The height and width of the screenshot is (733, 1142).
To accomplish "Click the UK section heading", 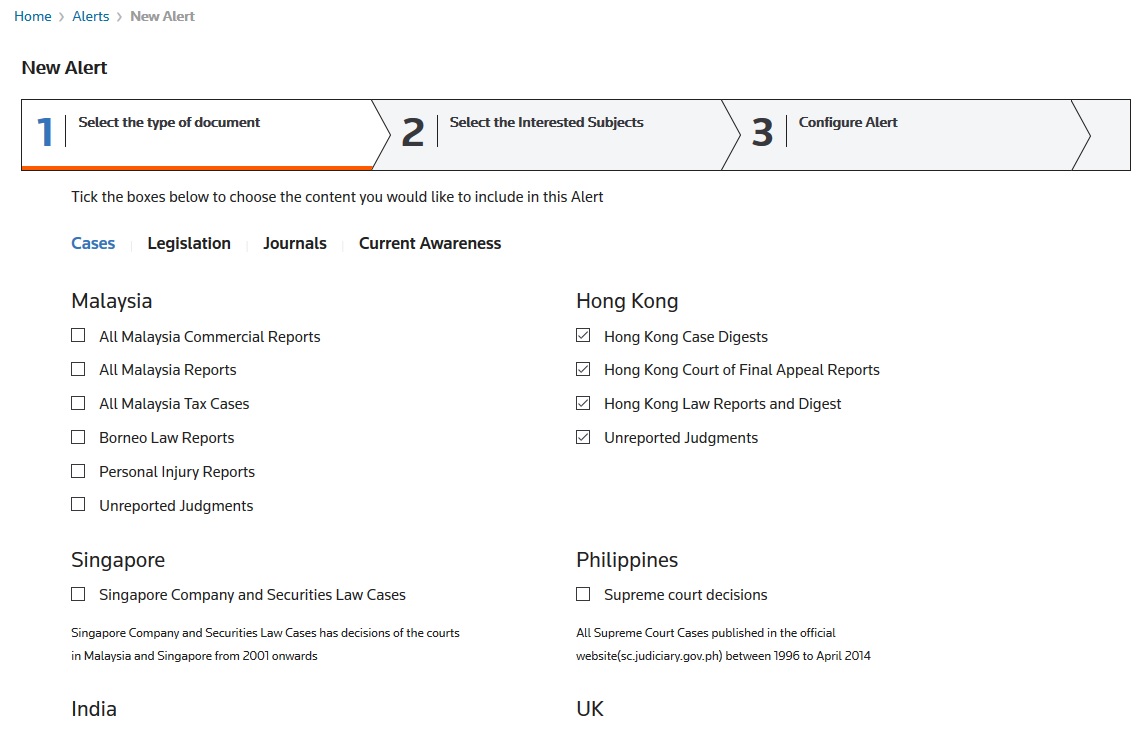I will pyautogui.click(x=590, y=709).
